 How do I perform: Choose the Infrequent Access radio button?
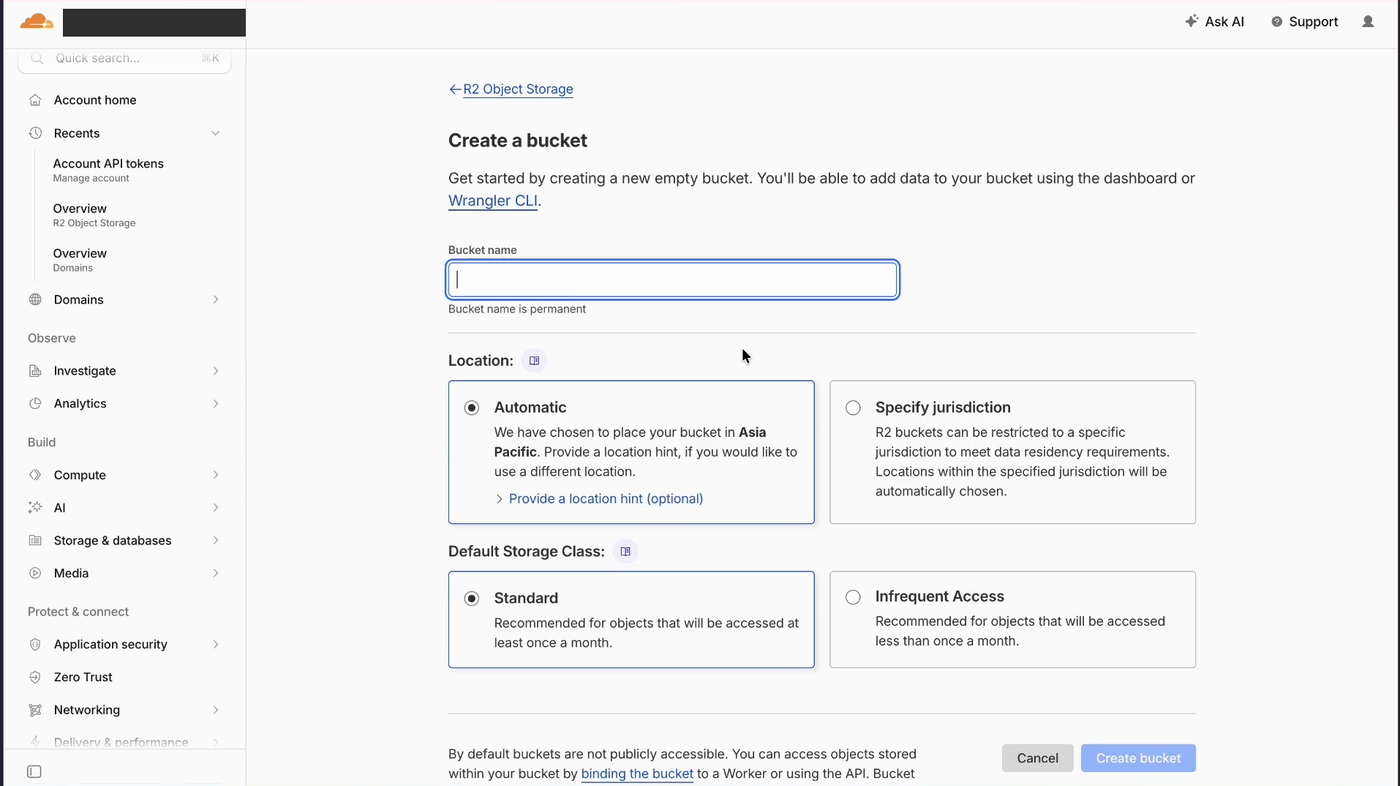(853, 597)
